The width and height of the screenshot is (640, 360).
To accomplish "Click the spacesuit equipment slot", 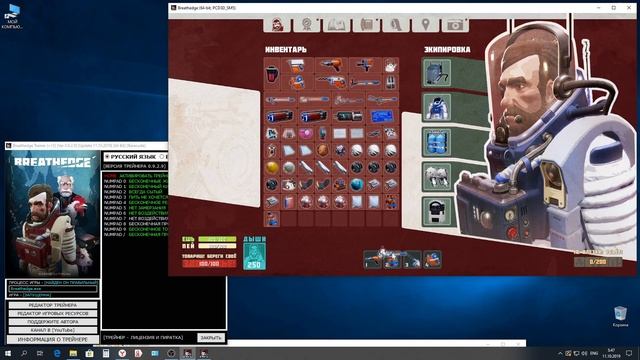I will pyautogui.click(x=437, y=107).
